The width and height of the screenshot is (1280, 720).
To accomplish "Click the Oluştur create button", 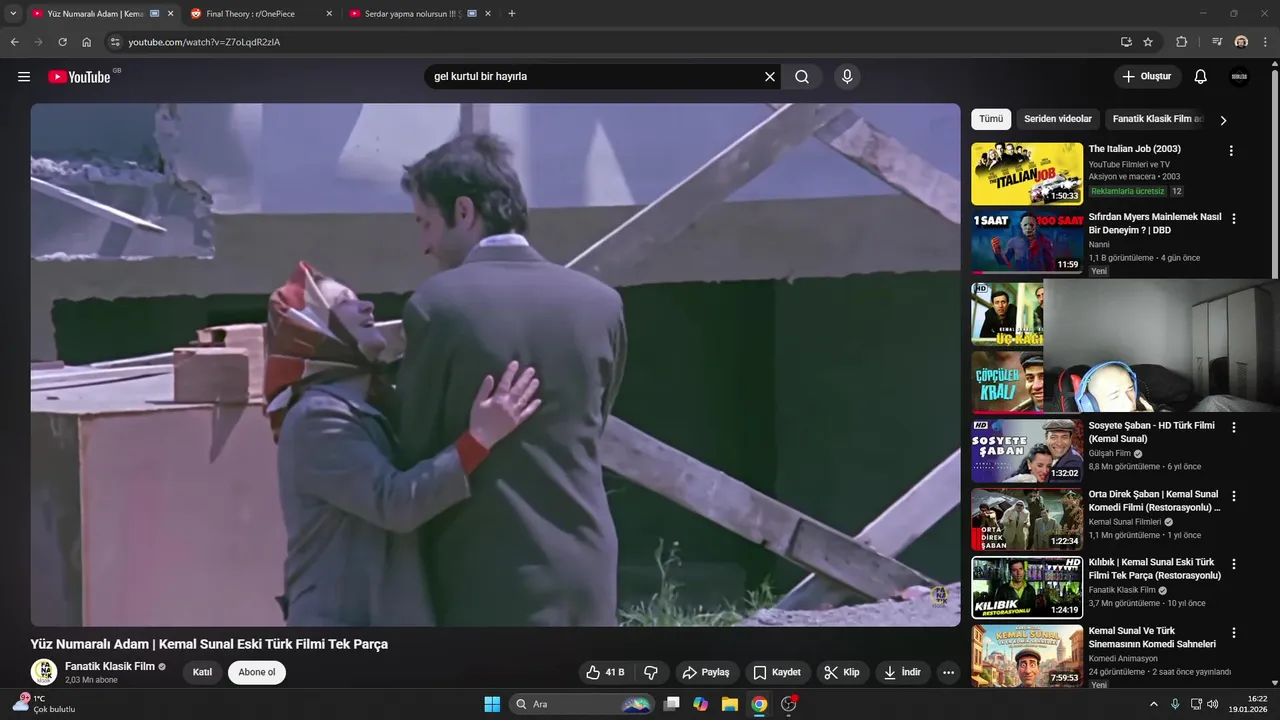I will click(x=1148, y=77).
